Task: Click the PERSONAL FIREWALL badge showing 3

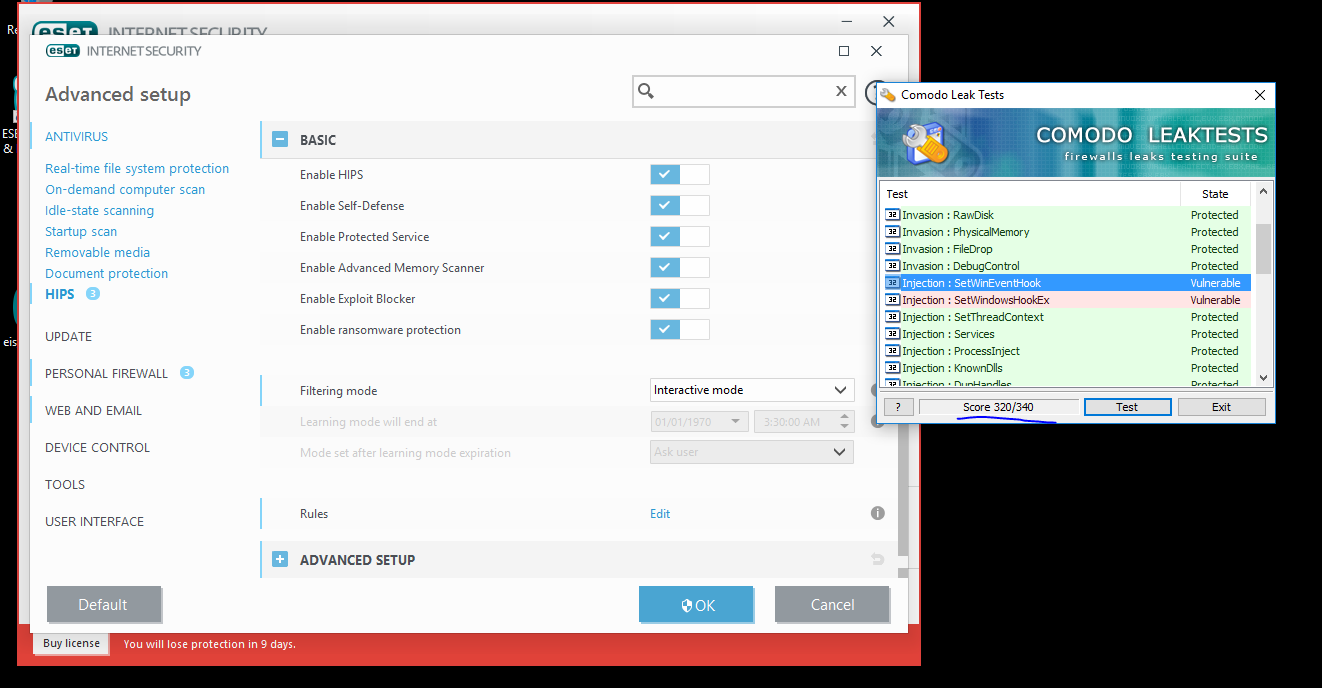Action: 187,373
